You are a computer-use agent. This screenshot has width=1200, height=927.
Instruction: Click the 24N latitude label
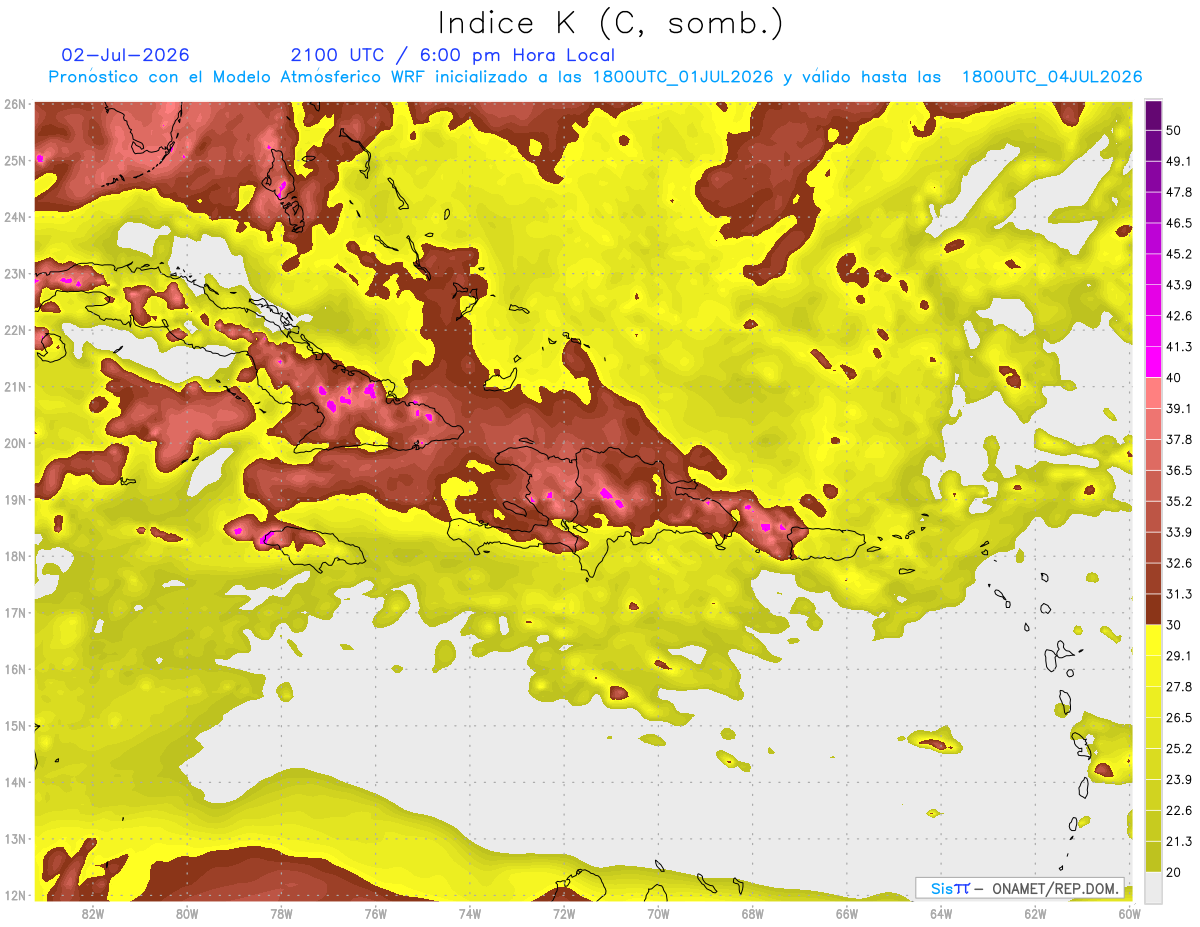coord(14,217)
